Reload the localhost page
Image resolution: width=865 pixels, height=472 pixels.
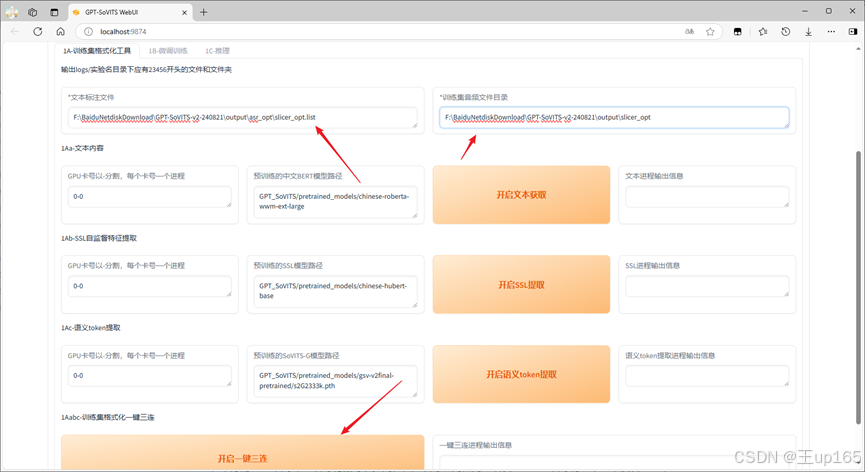(38, 31)
